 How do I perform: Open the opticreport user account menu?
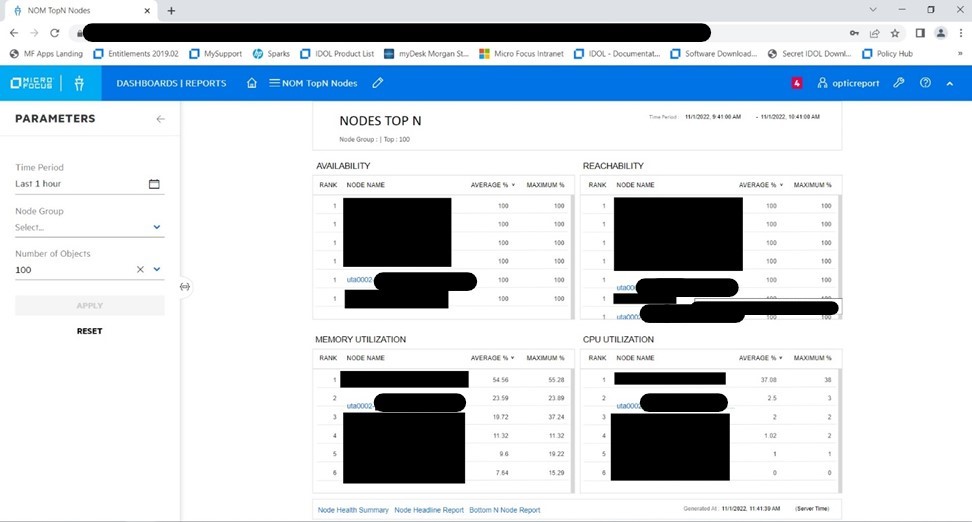pyautogui.click(x=848, y=83)
